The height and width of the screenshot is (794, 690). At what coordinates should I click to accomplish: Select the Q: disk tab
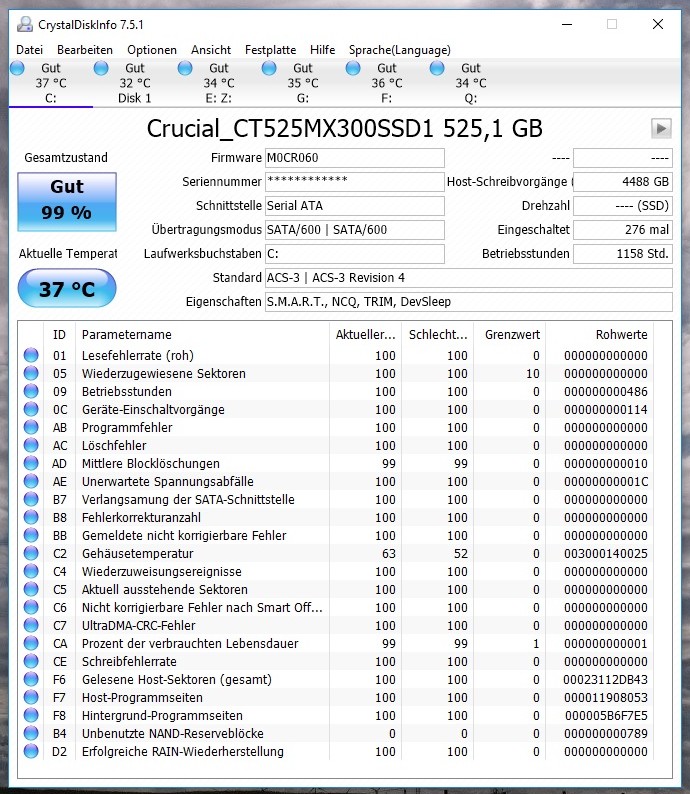coord(471,83)
